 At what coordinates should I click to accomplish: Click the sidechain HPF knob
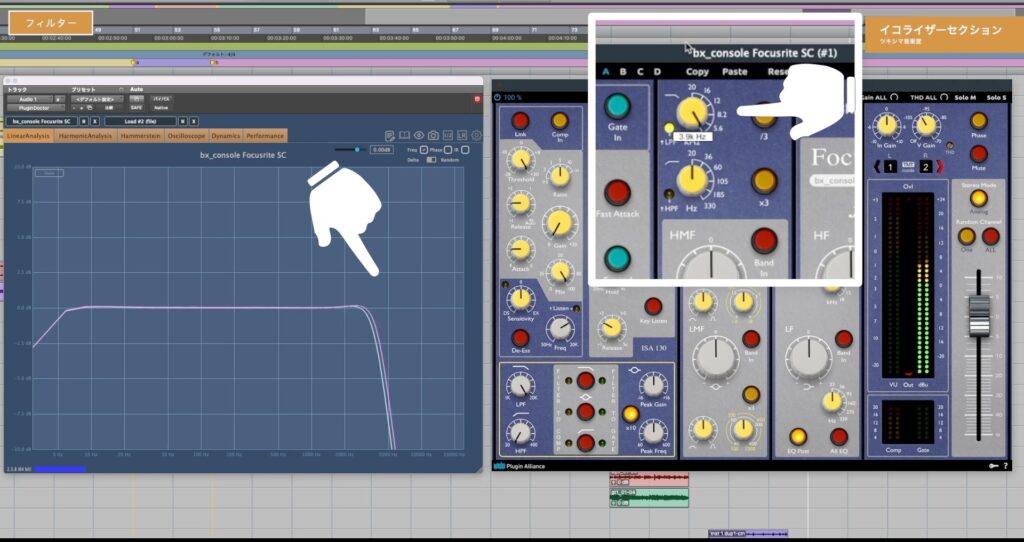(520, 432)
